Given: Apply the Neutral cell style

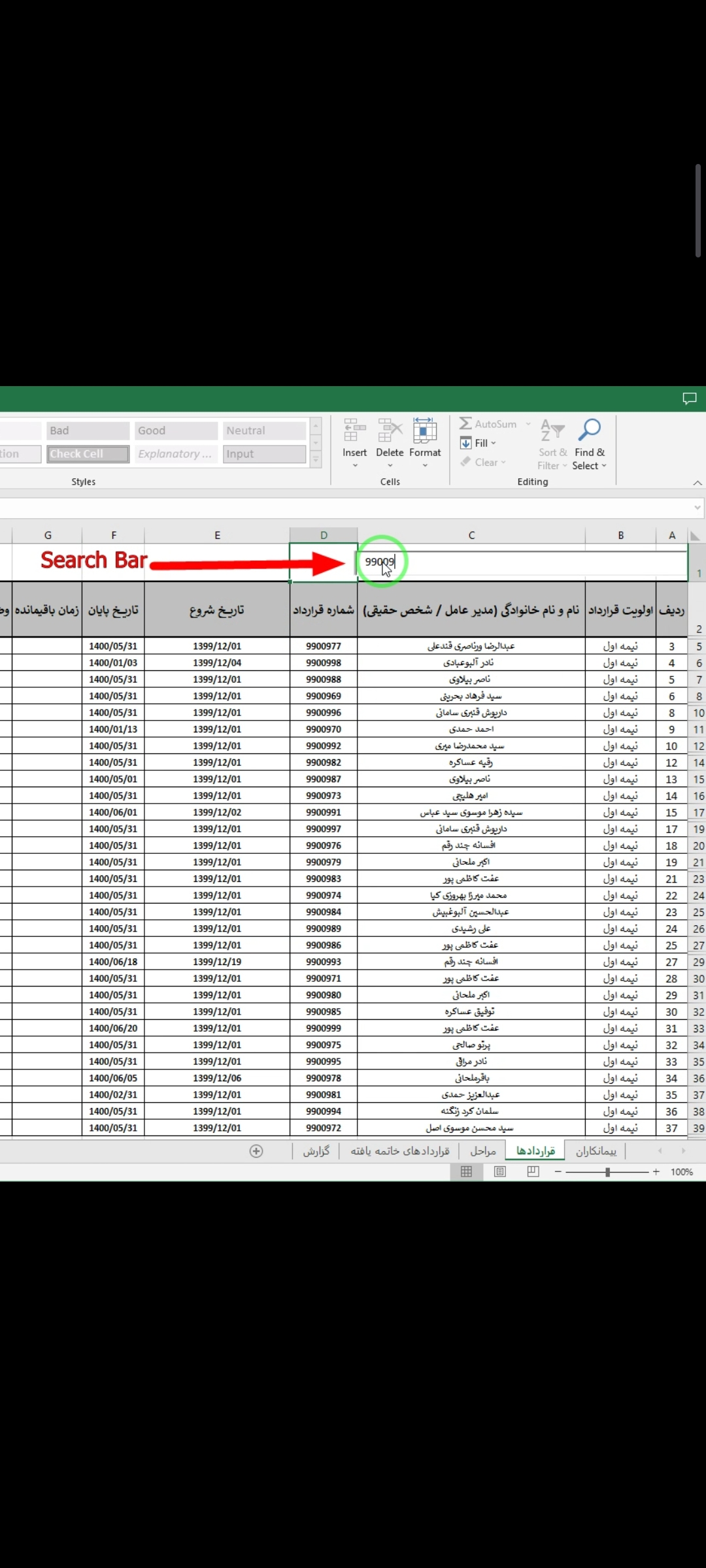Looking at the screenshot, I should (x=264, y=431).
